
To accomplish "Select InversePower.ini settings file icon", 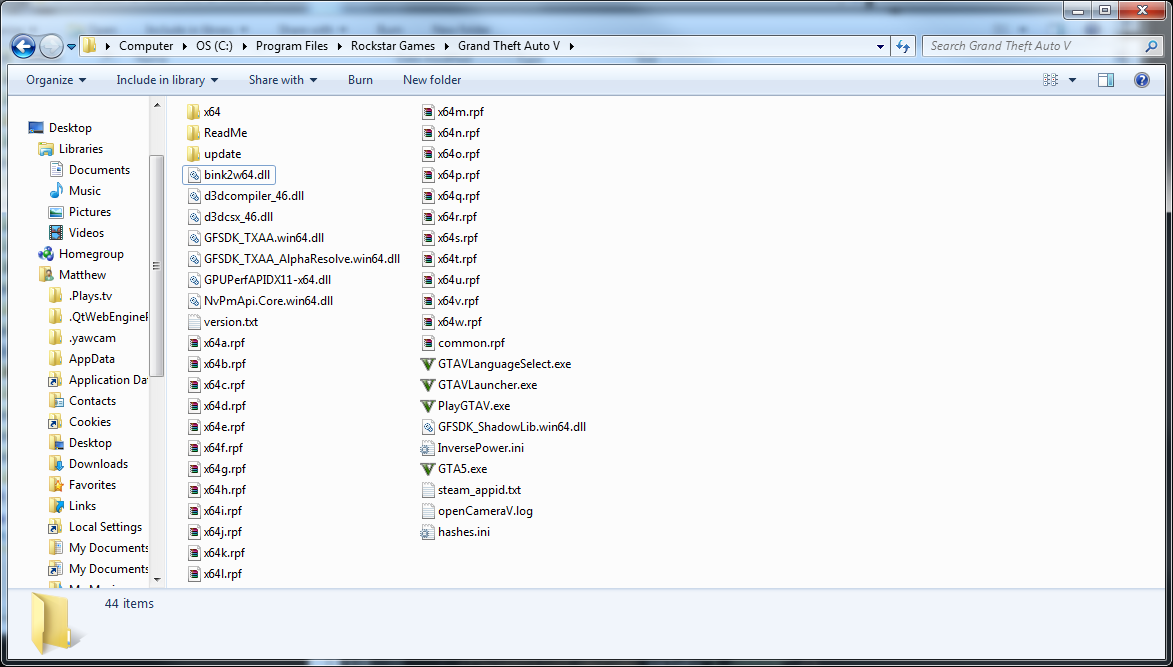I will (428, 448).
